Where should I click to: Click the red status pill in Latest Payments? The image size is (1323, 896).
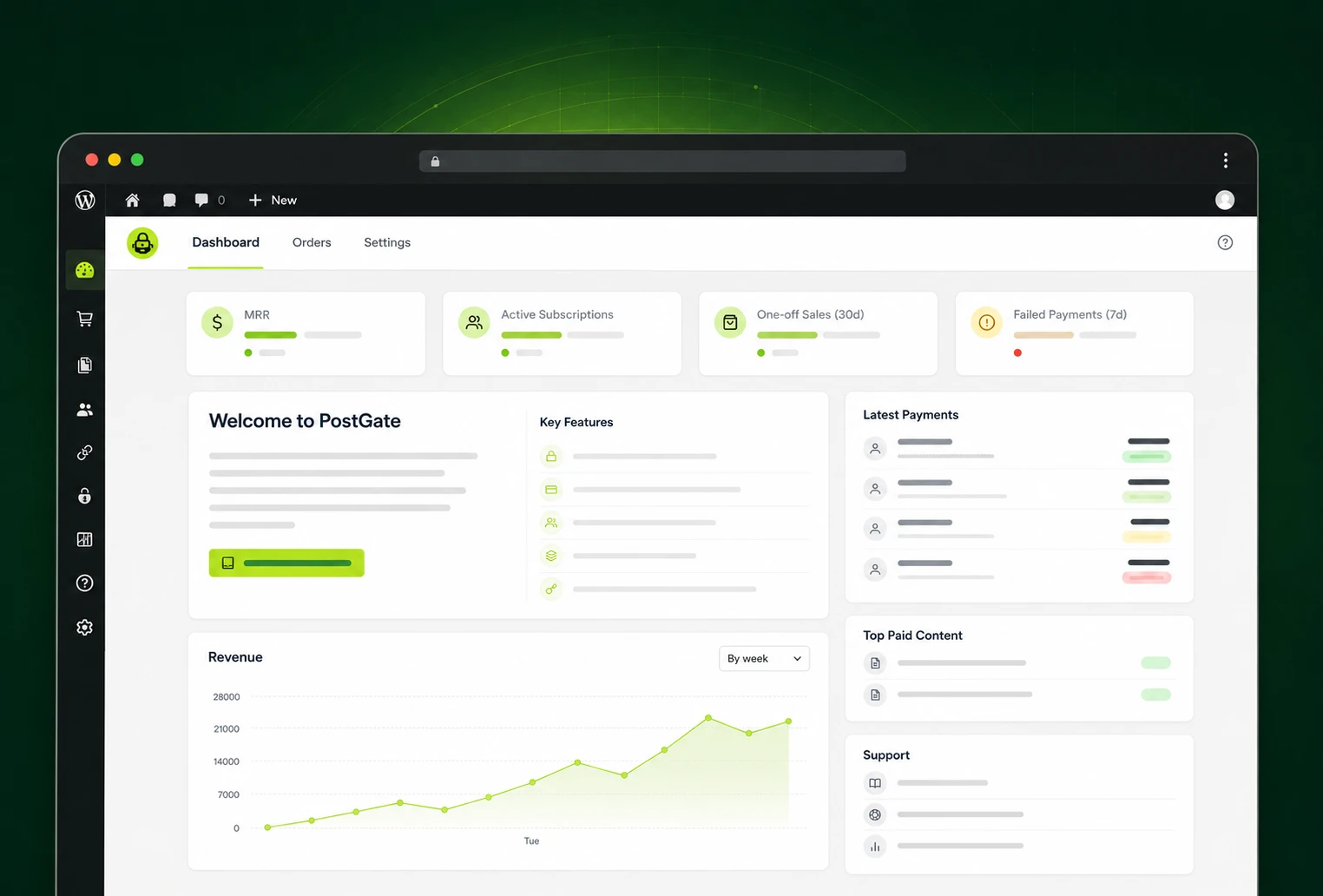click(1147, 577)
